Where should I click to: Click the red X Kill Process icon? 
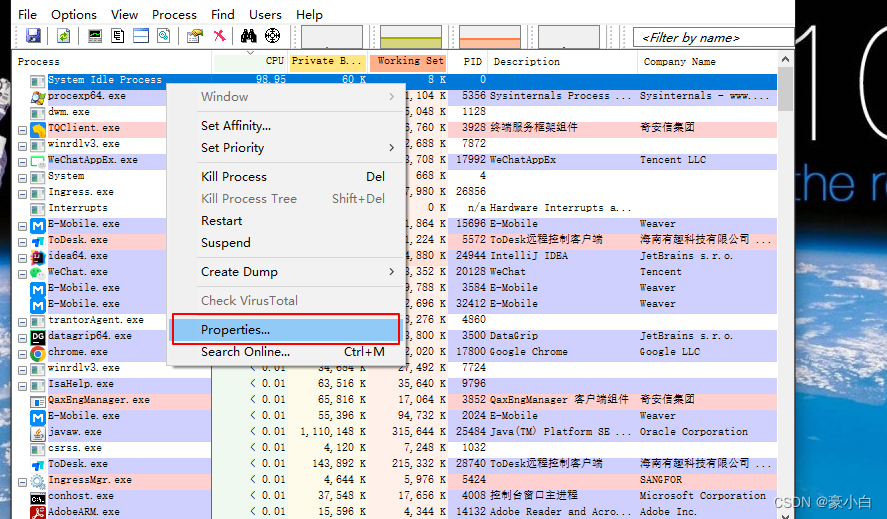[x=219, y=36]
